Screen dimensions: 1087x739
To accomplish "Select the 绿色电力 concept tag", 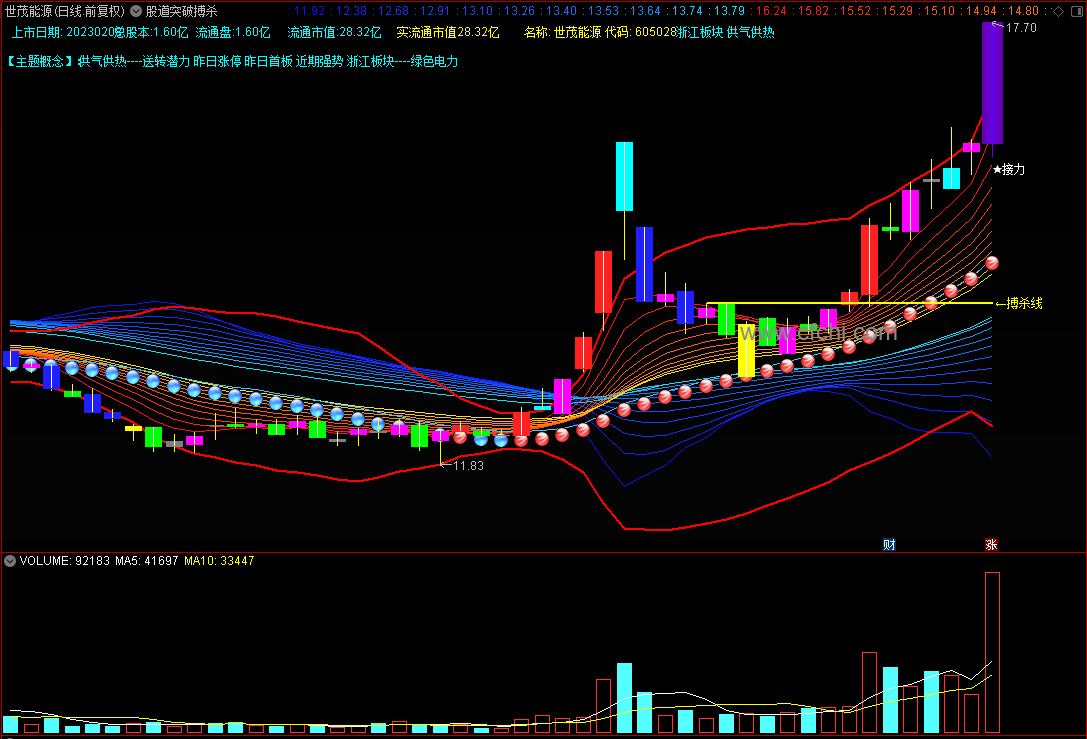I will point(434,62).
